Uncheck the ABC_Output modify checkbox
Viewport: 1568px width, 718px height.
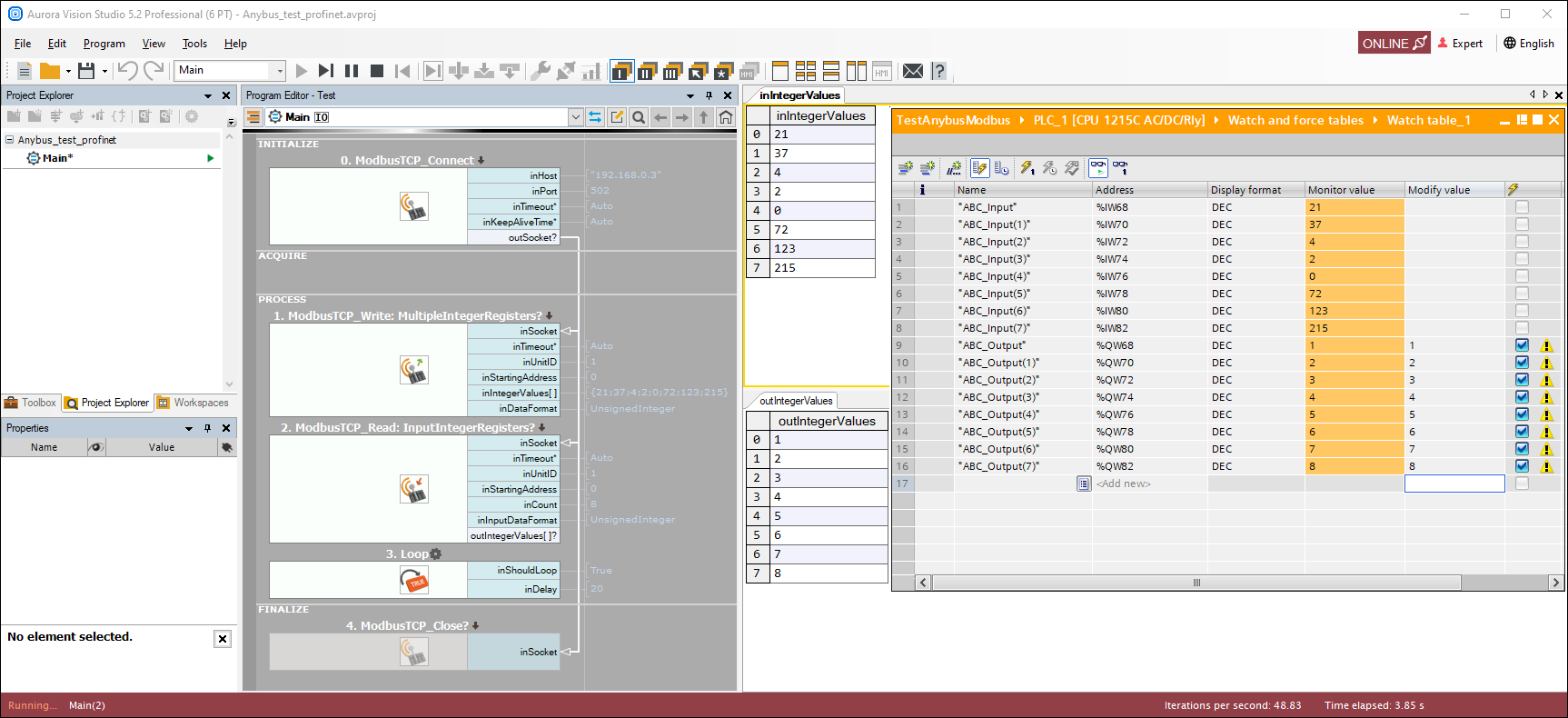click(1522, 345)
